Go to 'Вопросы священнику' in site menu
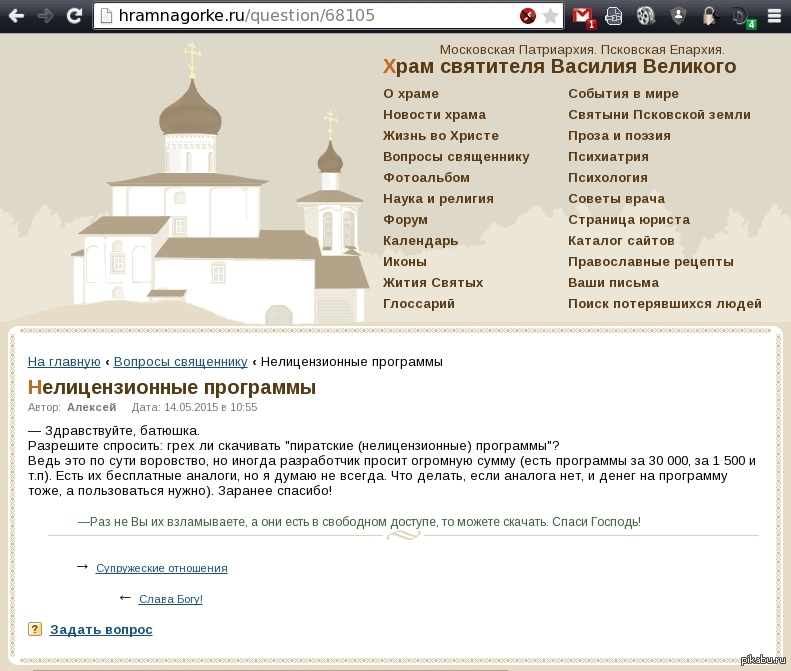 click(456, 156)
